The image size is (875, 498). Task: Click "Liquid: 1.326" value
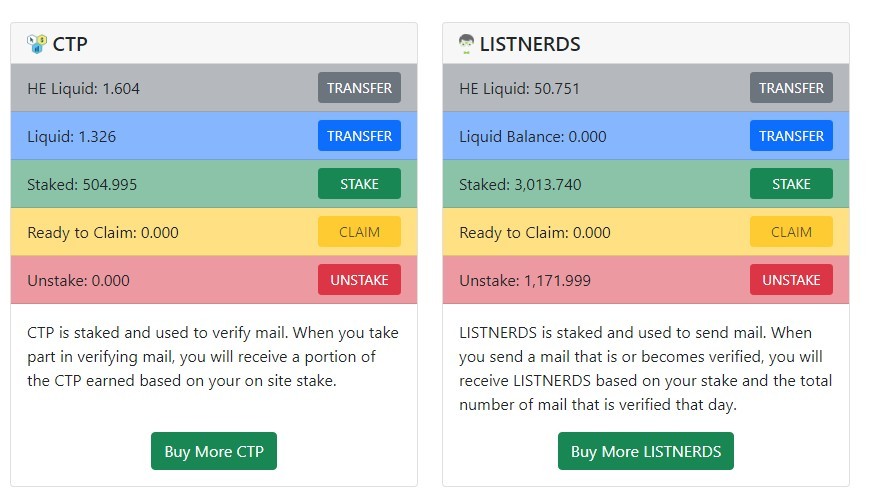pyautogui.click(x=71, y=137)
